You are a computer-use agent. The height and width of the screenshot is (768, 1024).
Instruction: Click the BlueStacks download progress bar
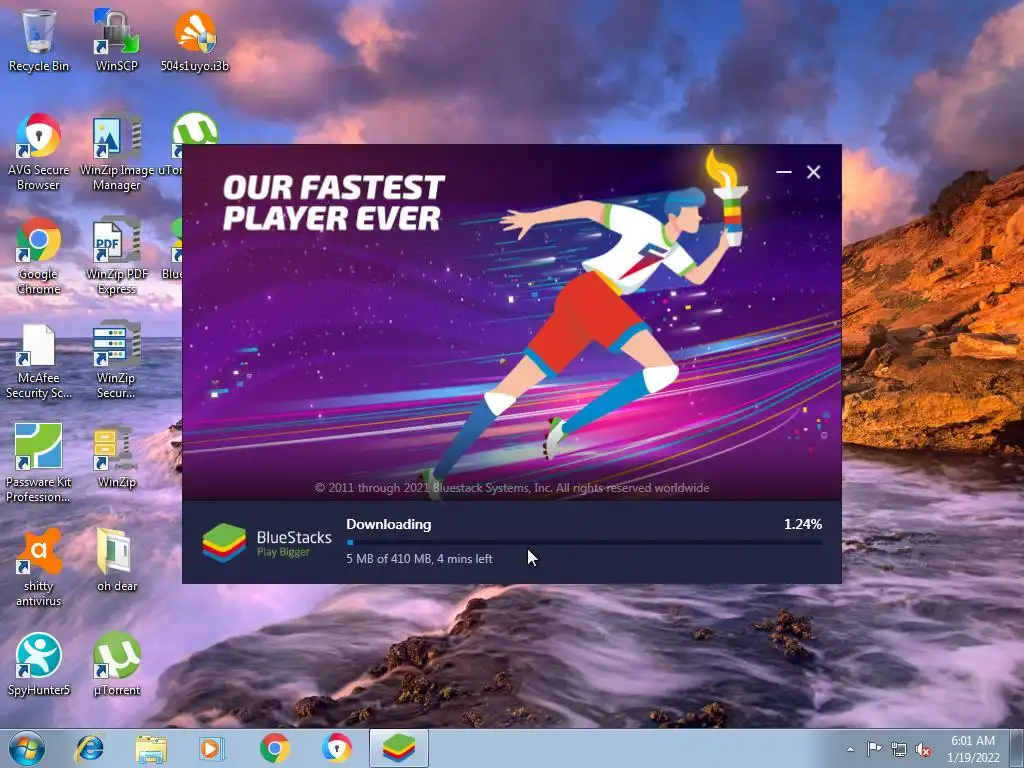pos(584,542)
